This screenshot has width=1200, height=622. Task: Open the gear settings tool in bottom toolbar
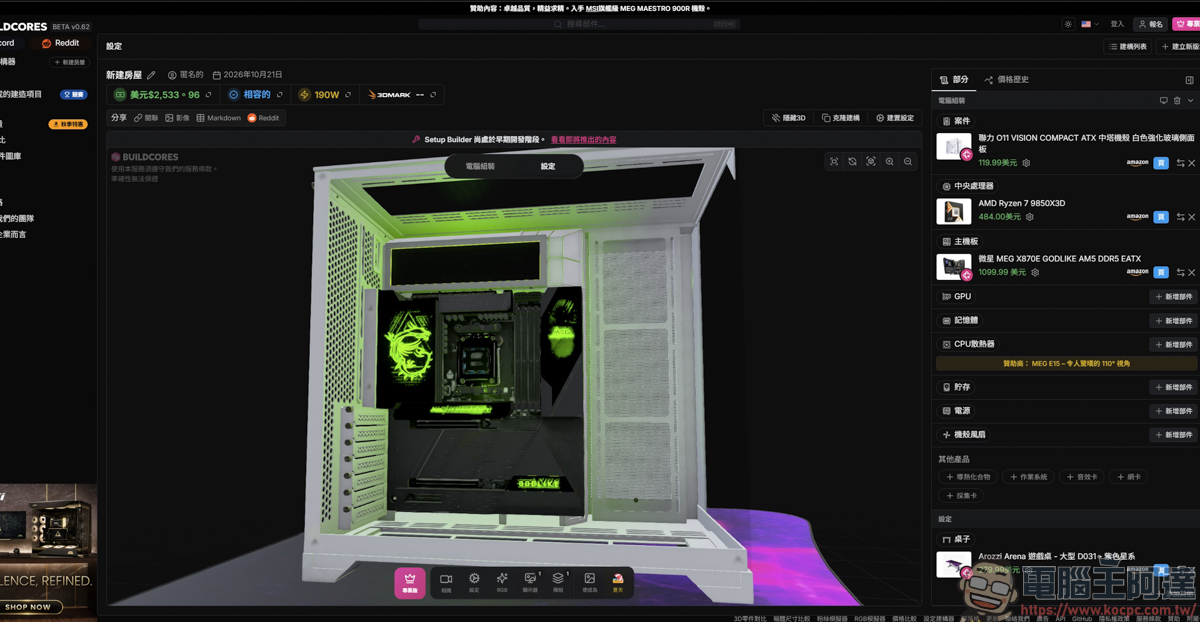pyautogui.click(x=474, y=583)
